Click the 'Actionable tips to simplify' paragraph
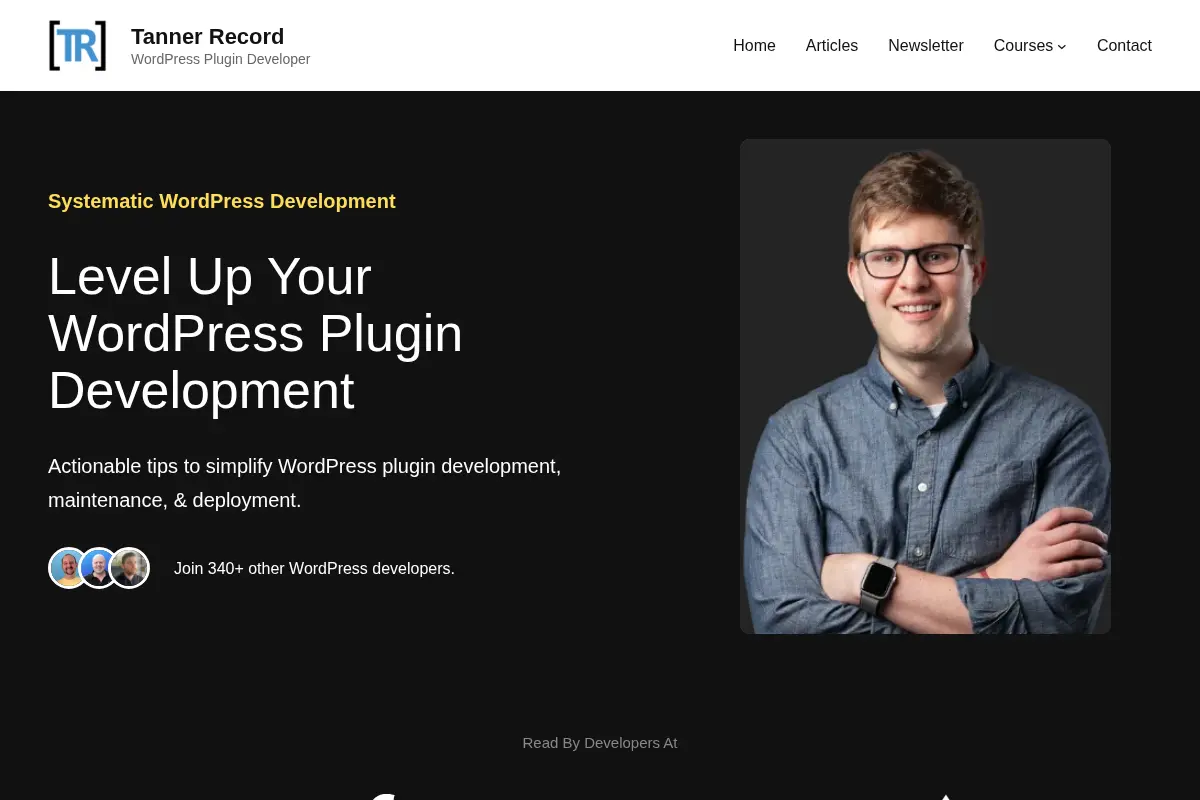This screenshot has height=800, width=1200. [305, 483]
